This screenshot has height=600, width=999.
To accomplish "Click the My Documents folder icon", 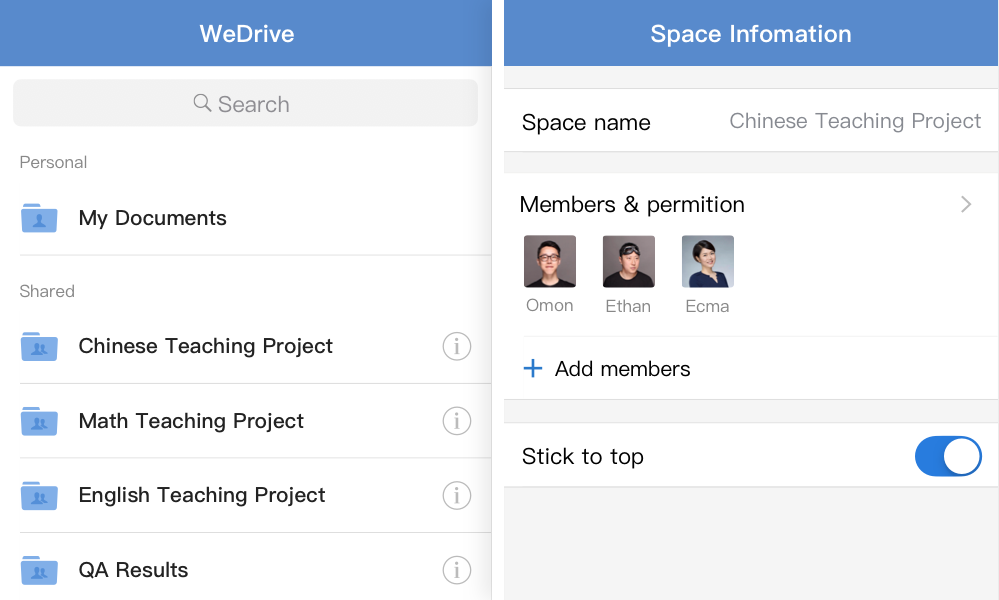I will pos(39,218).
